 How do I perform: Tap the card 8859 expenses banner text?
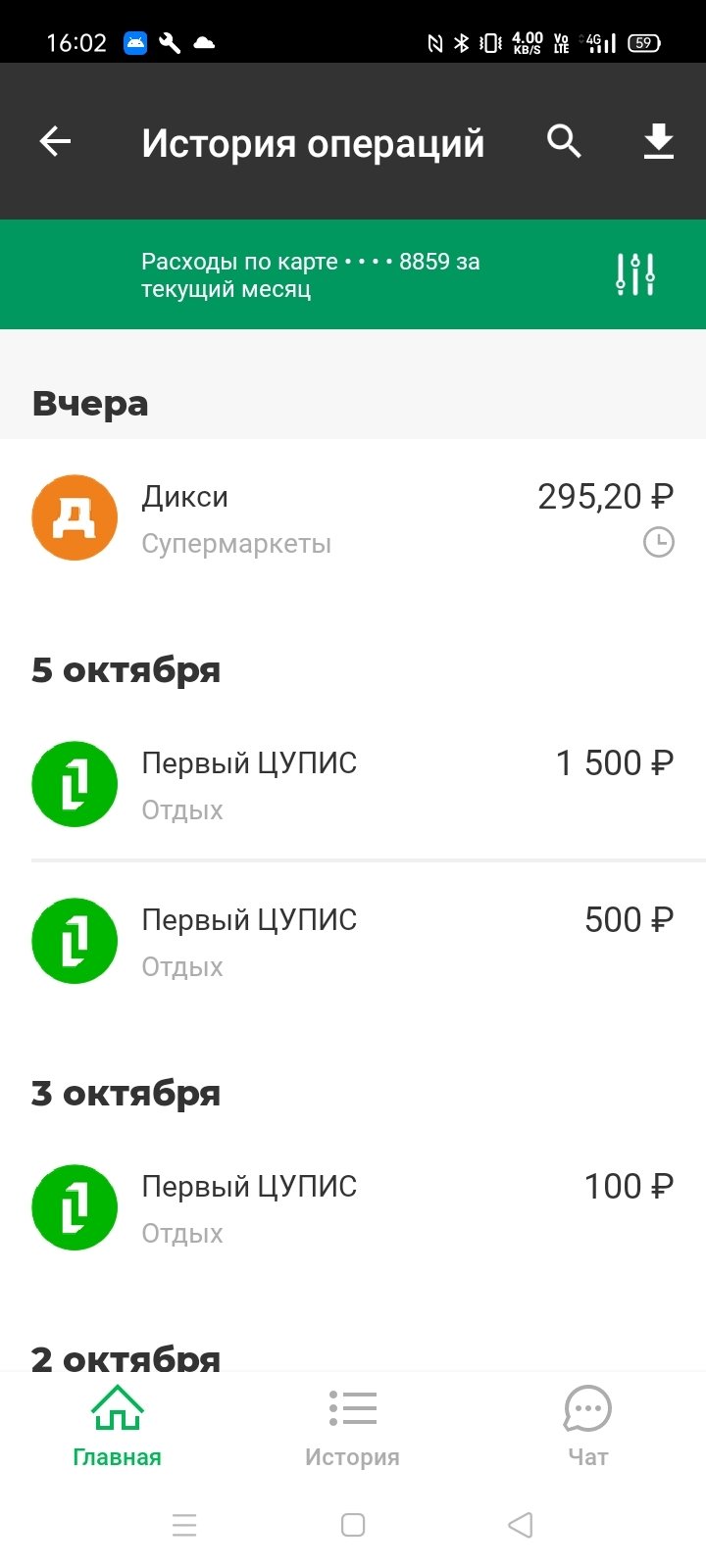pyautogui.click(x=310, y=275)
